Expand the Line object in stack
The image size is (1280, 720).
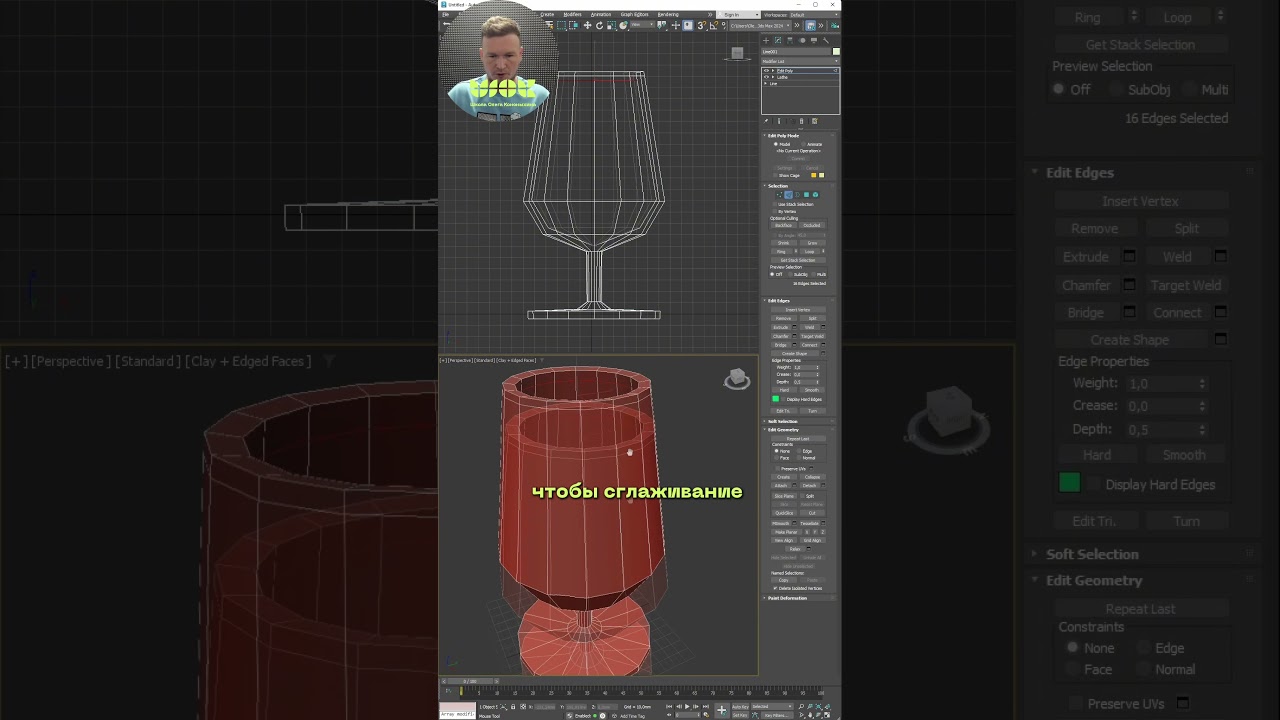point(765,83)
